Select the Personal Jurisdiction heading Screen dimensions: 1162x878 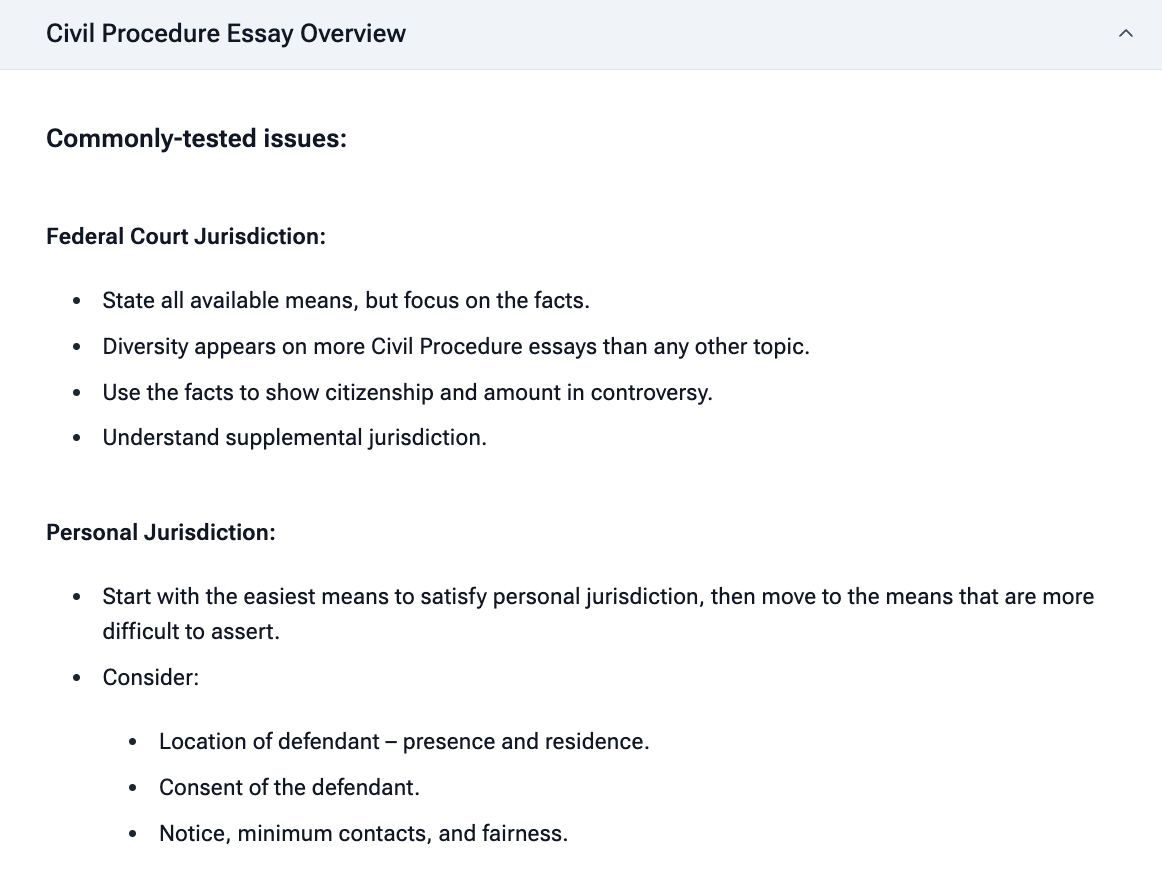tap(161, 532)
